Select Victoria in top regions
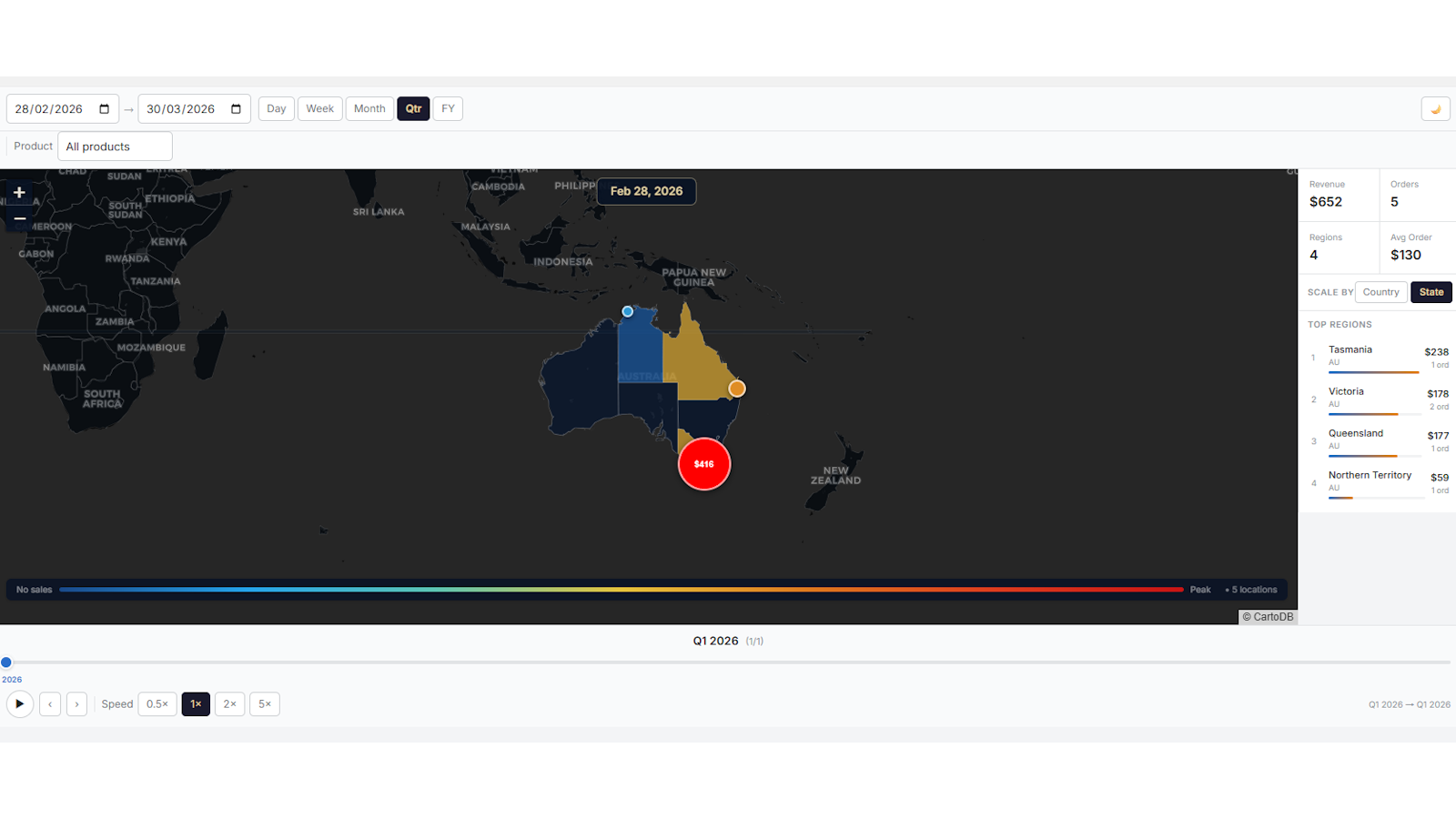1456x819 pixels. (x=1378, y=399)
